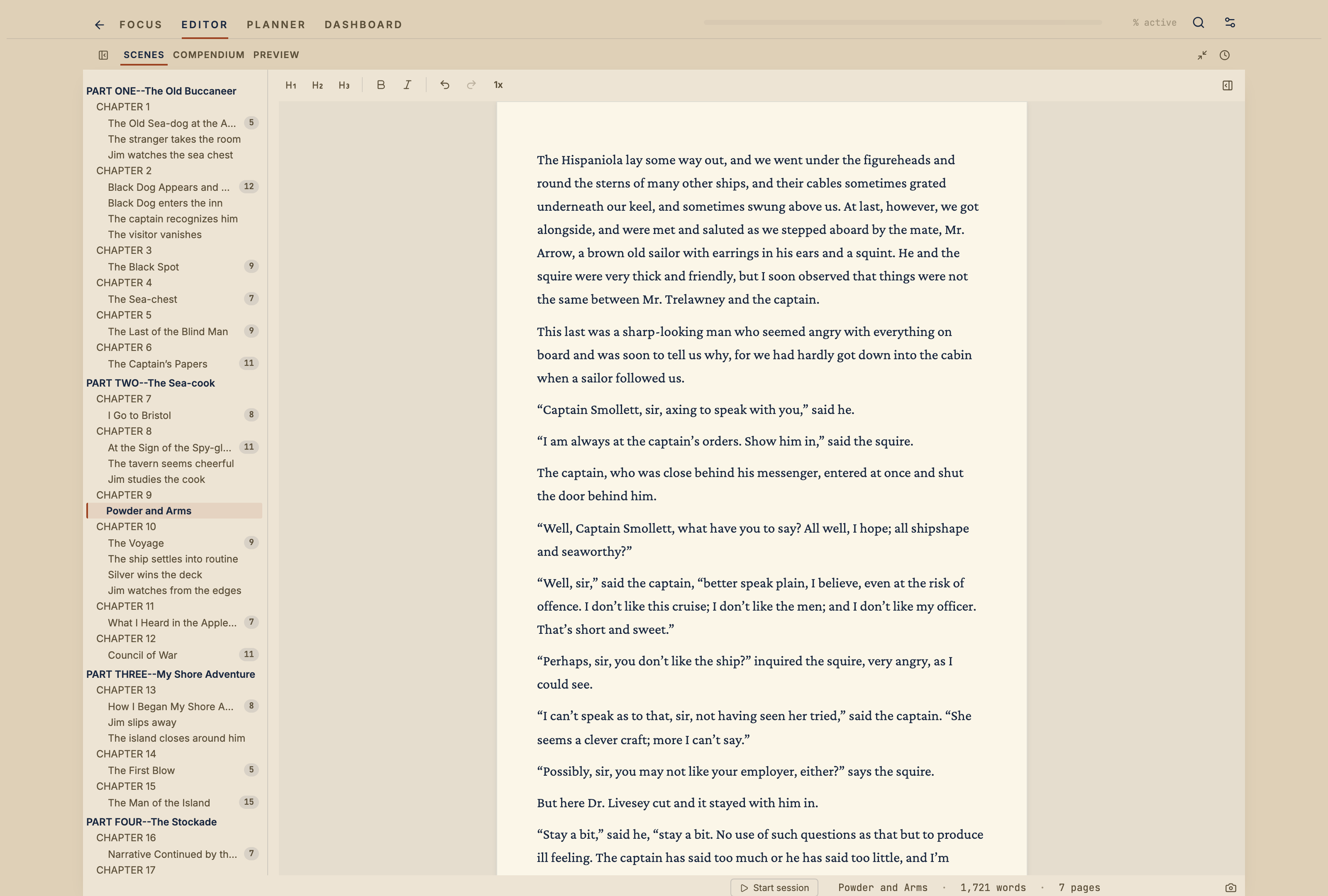The image size is (1328, 896).
Task: Open The visitor vanishes
Action: [154, 235]
